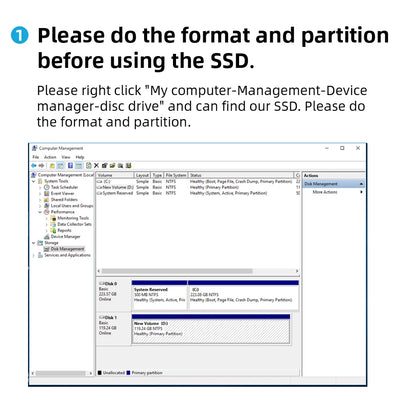Click the blue Help toolbar icon
Screen dimensions: 416x399
(x=70, y=165)
